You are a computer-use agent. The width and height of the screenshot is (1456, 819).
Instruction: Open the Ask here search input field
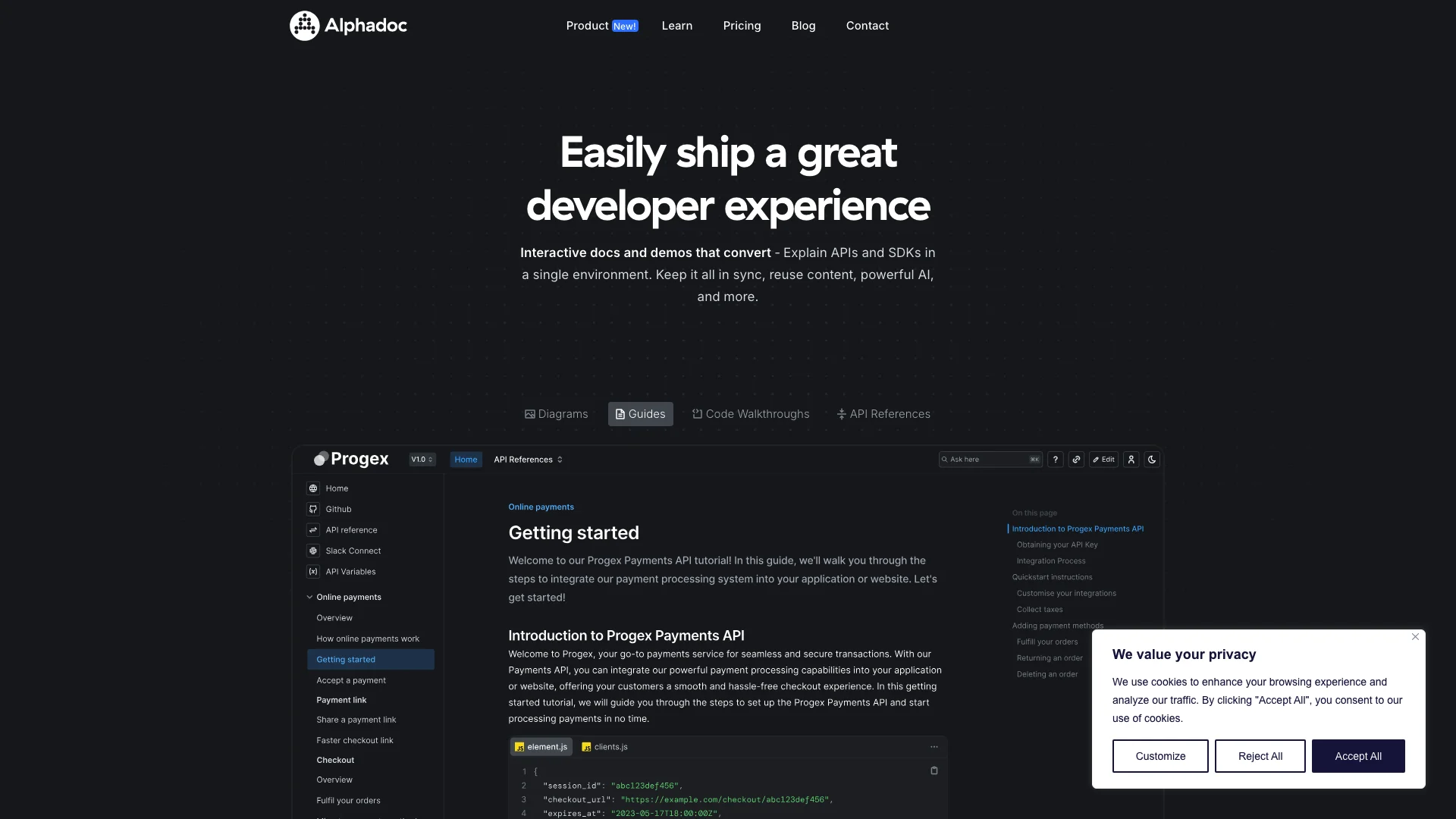(989, 459)
